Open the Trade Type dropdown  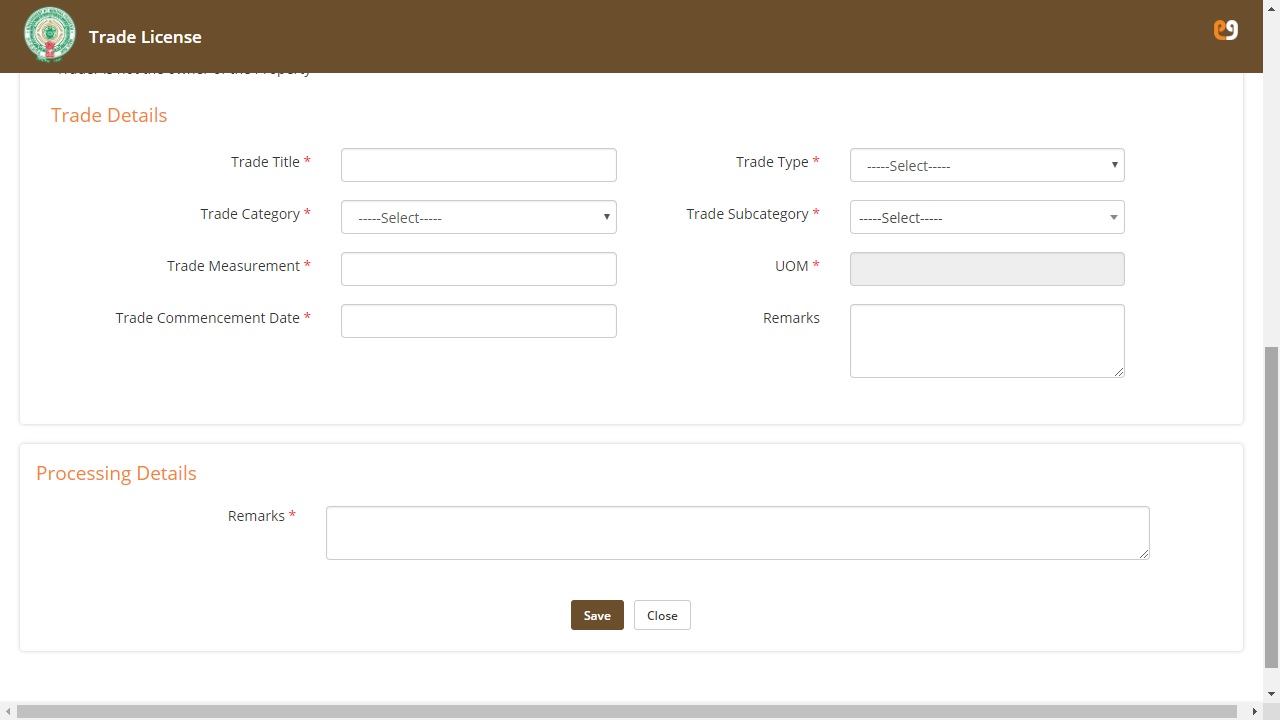(x=986, y=165)
